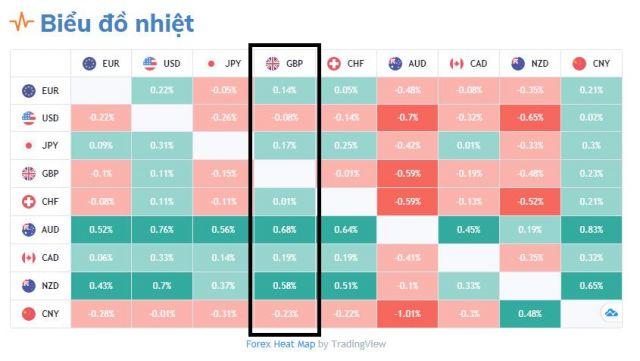Open the TradingView attribution link
Image resolution: width=640 pixels, height=361 pixels.
(x=359, y=344)
